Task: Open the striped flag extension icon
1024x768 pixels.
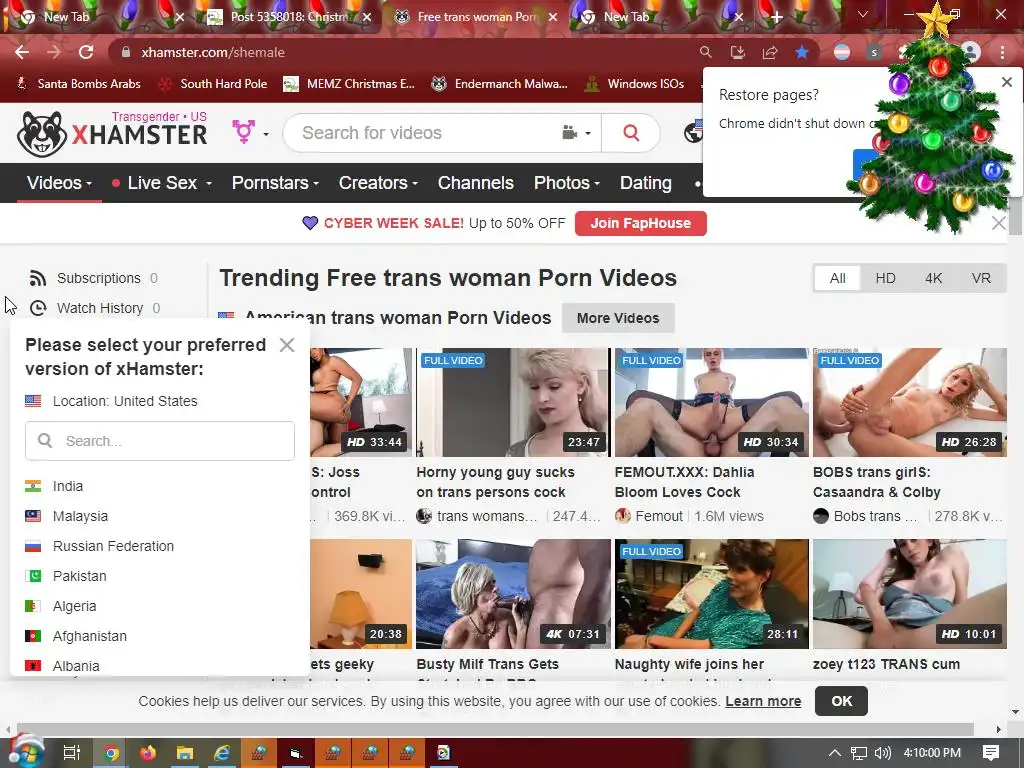Action: pyautogui.click(x=842, y=52)
